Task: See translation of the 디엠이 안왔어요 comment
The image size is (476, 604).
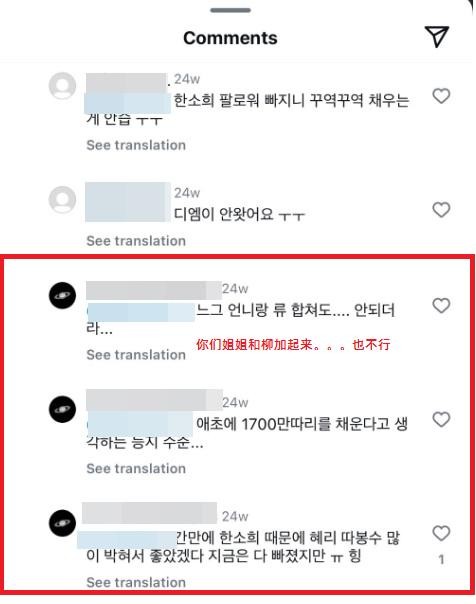Action: pos(136,241)
